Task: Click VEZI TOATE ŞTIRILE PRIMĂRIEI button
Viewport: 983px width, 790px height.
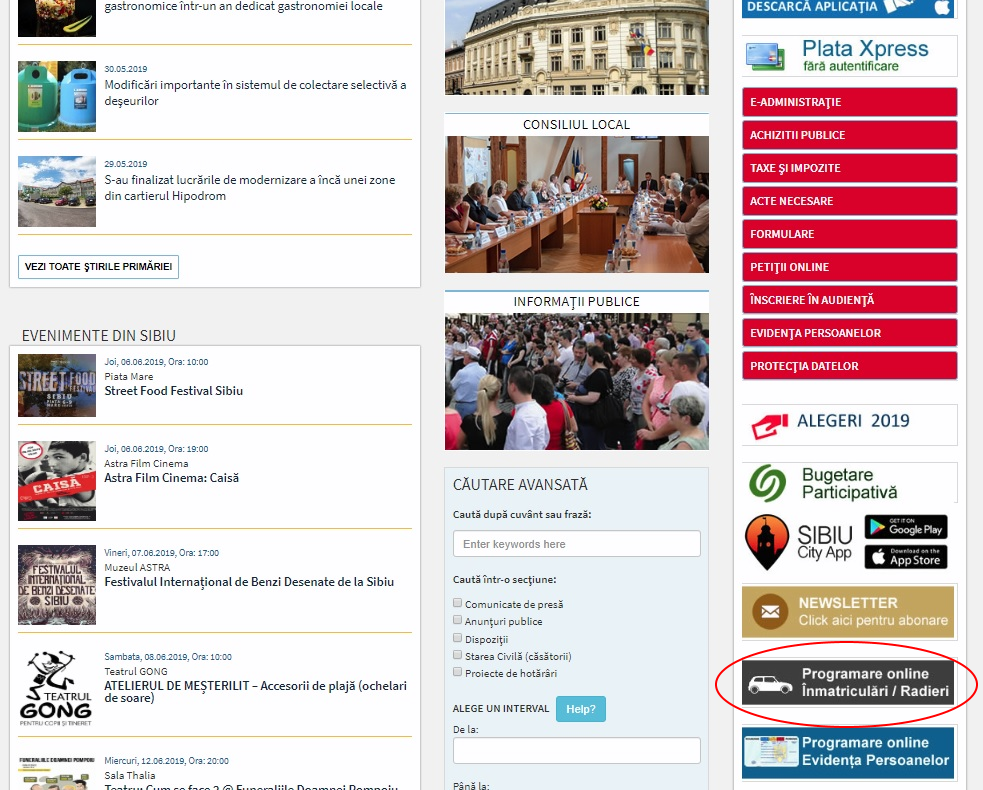Action: (97, 266)
